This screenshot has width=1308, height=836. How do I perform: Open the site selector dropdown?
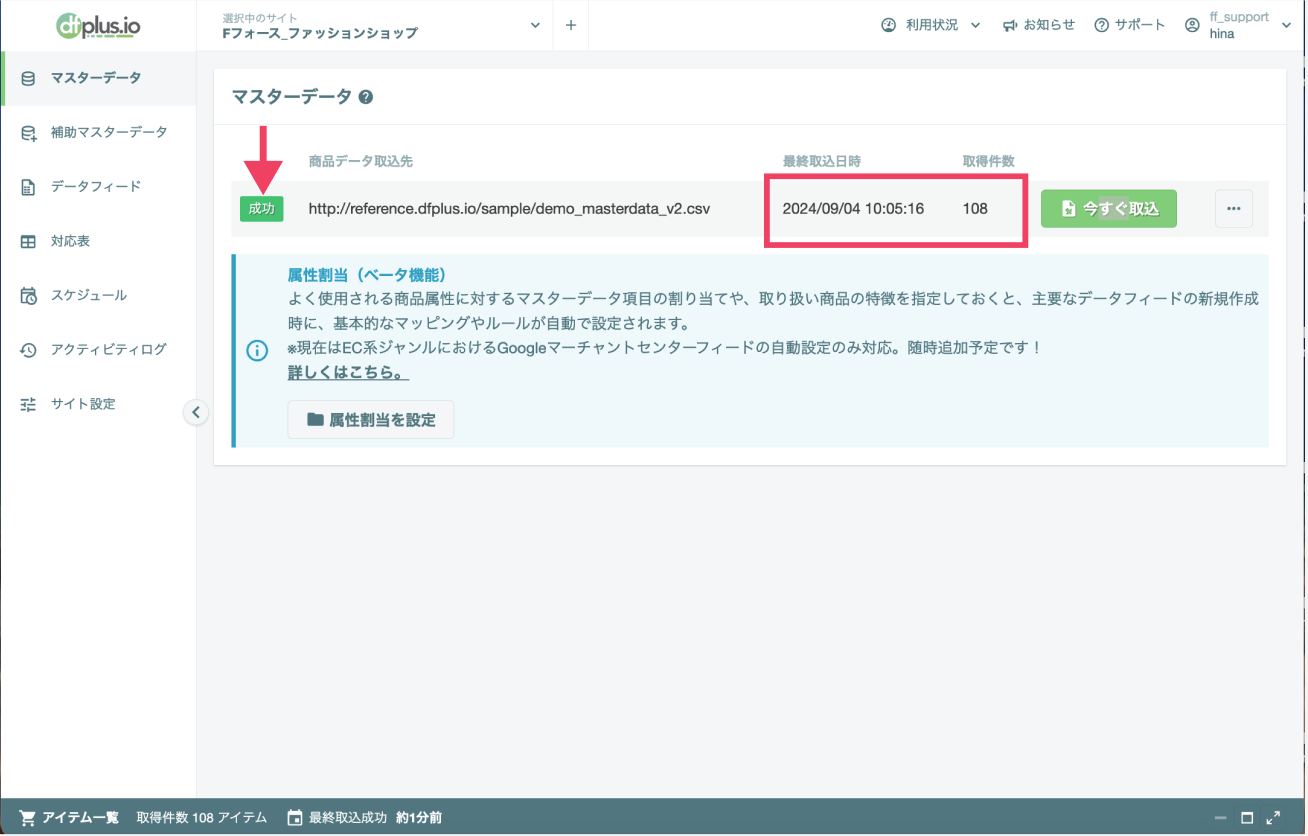(x=383, y=25)
